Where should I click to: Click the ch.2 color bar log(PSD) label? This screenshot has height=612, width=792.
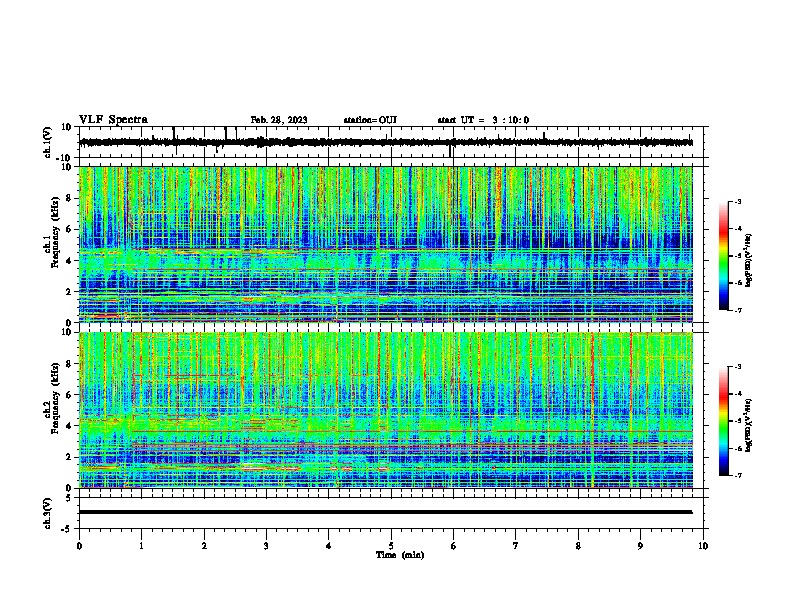(x=748, y=426)
